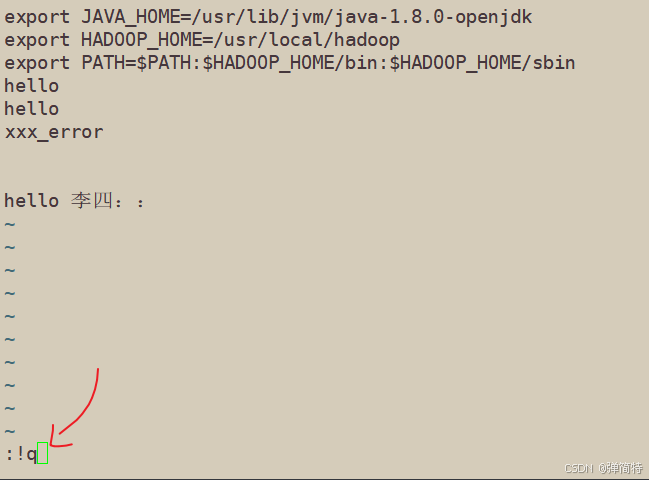Click the JAVA_HOME export line
This screenshot has height=480, width=649.
[x=268, y=17]
